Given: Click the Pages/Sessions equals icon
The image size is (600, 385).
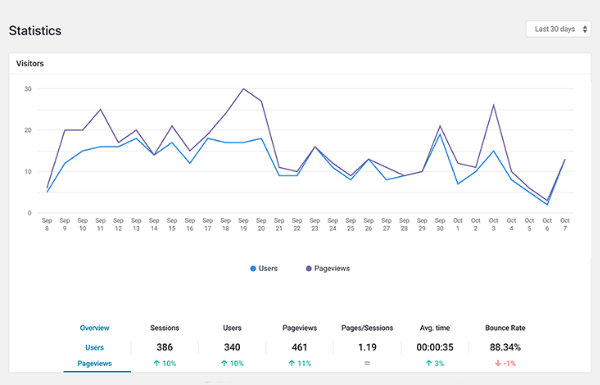Looking at the screenshot, I should 367,363.
